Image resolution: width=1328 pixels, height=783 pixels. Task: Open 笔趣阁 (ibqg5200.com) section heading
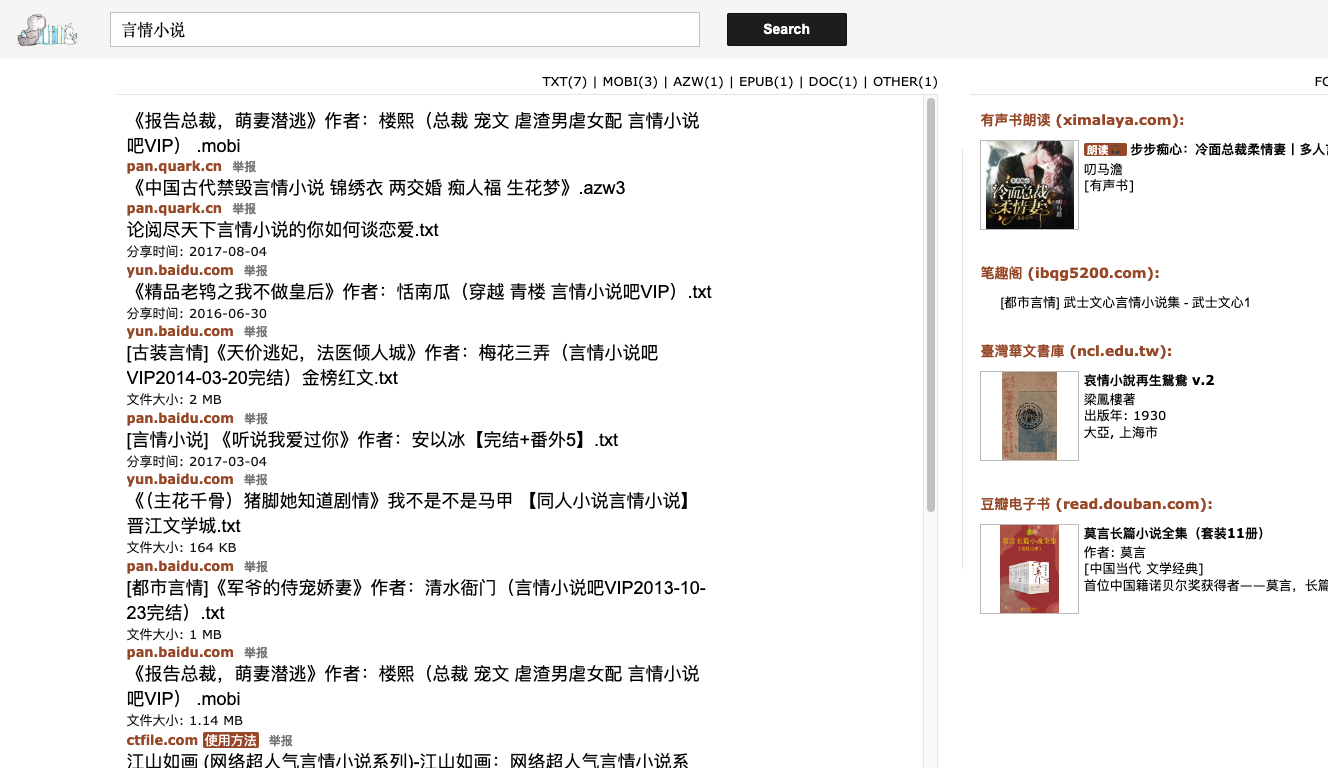click(x=1070, y=273)
